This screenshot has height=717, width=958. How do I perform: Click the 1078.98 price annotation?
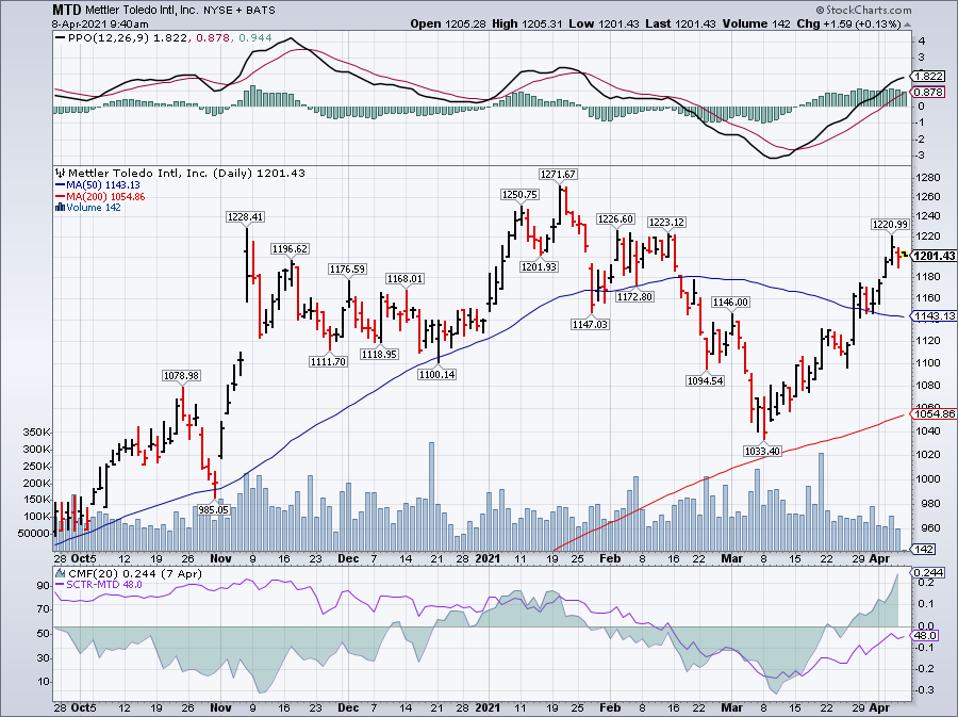pos(181,376)
